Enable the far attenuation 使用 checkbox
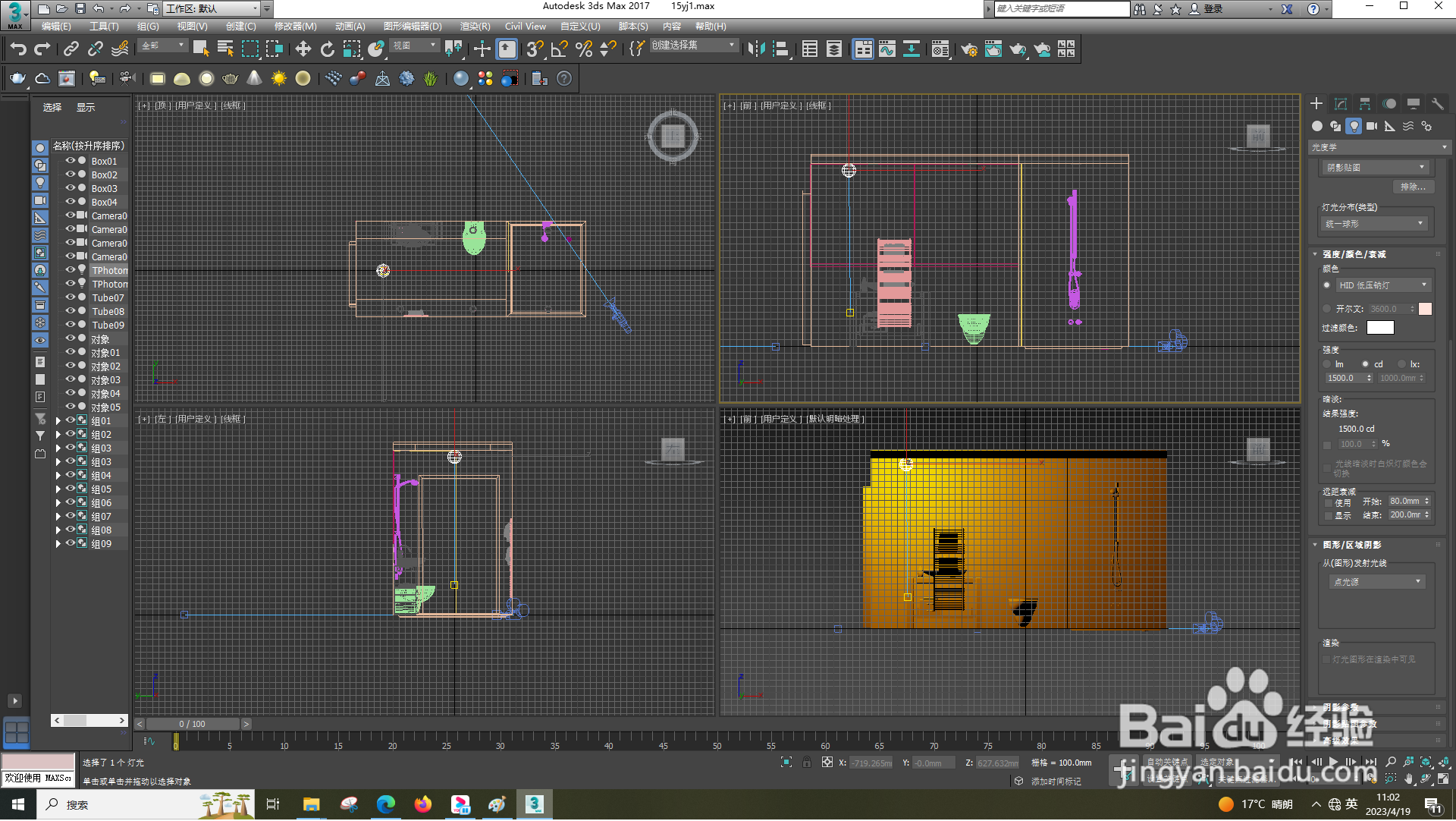The image size is (1456, 821). 1329,502
